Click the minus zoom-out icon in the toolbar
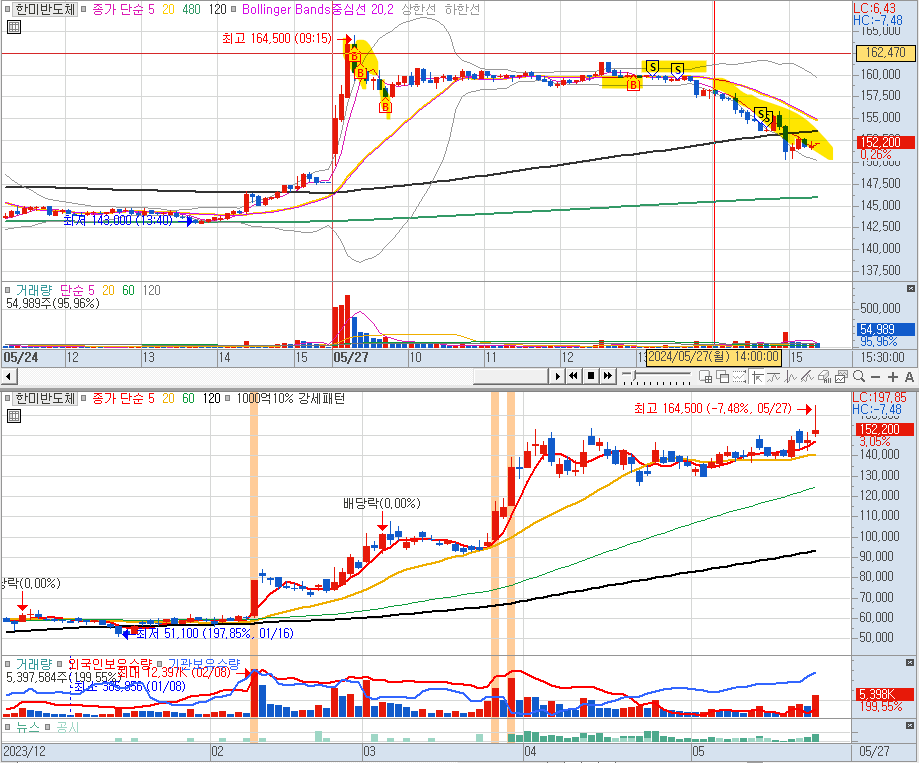Screen dimensions: 919x763 (x=876, y=377)
